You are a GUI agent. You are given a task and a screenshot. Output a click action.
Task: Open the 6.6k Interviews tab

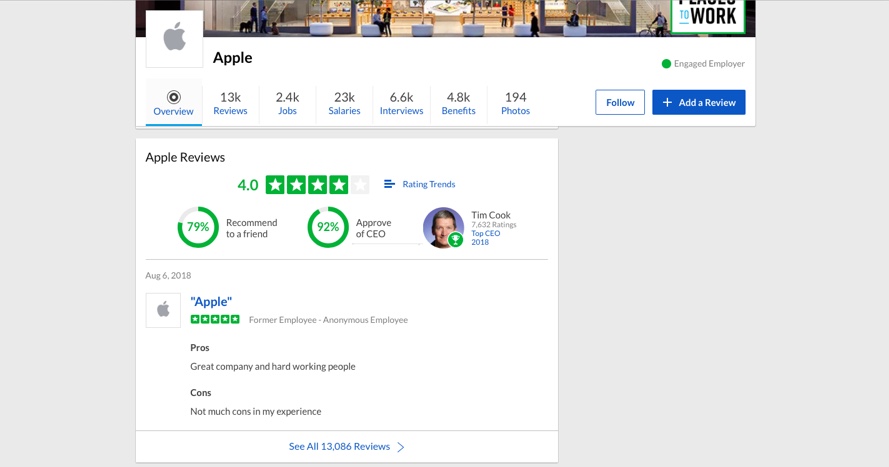coord(401,103)
